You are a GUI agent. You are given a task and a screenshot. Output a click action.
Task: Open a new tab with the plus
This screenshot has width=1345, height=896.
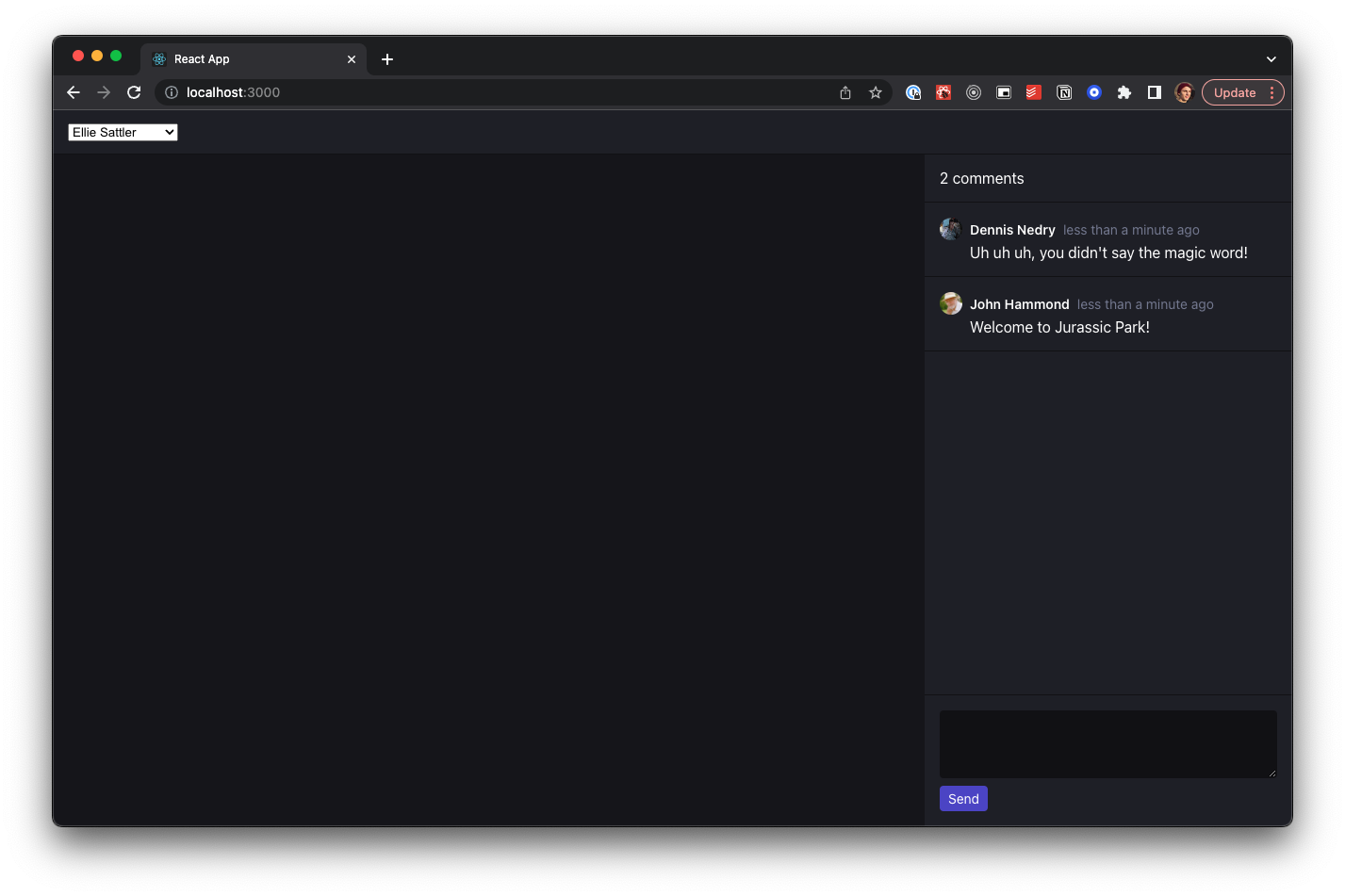point(386,58)
